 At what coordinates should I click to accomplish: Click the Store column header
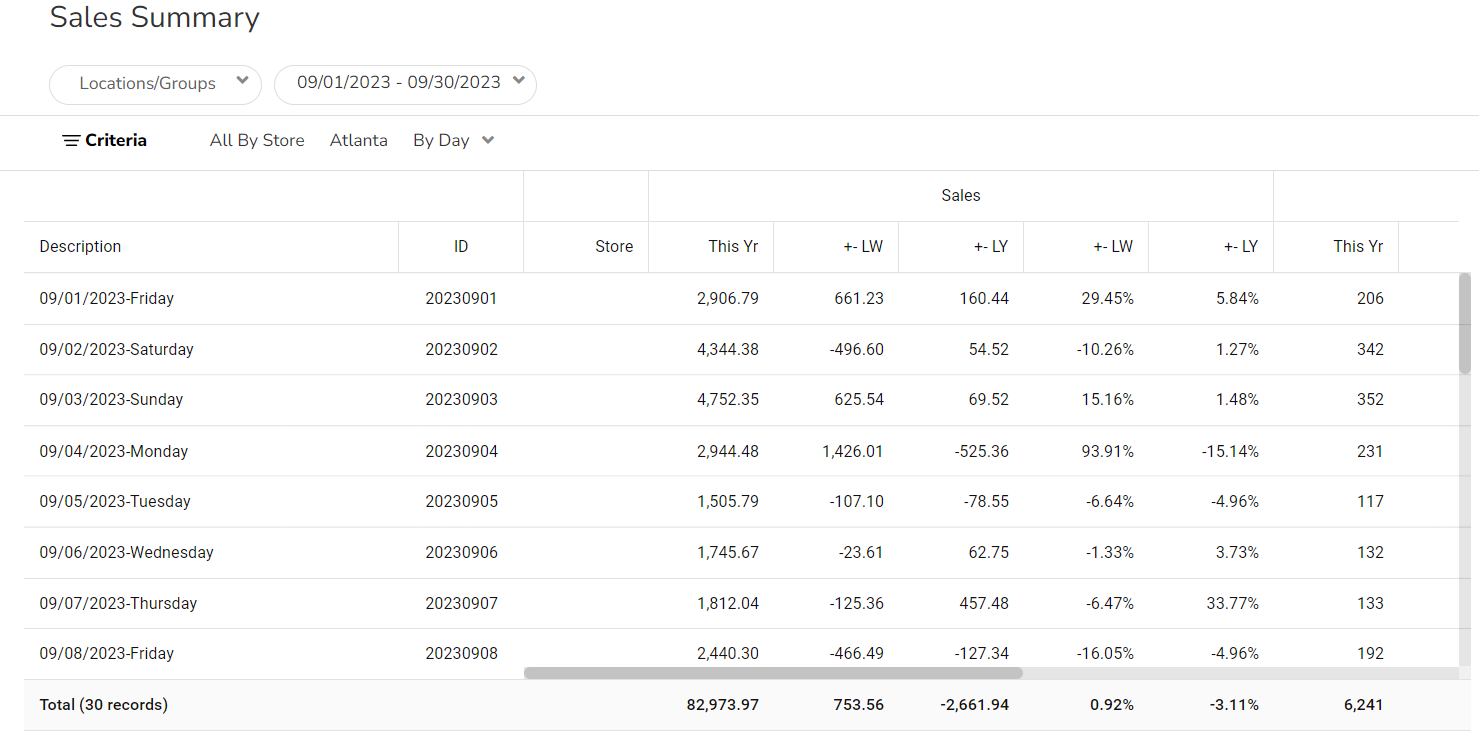click(x=613, y=247)
